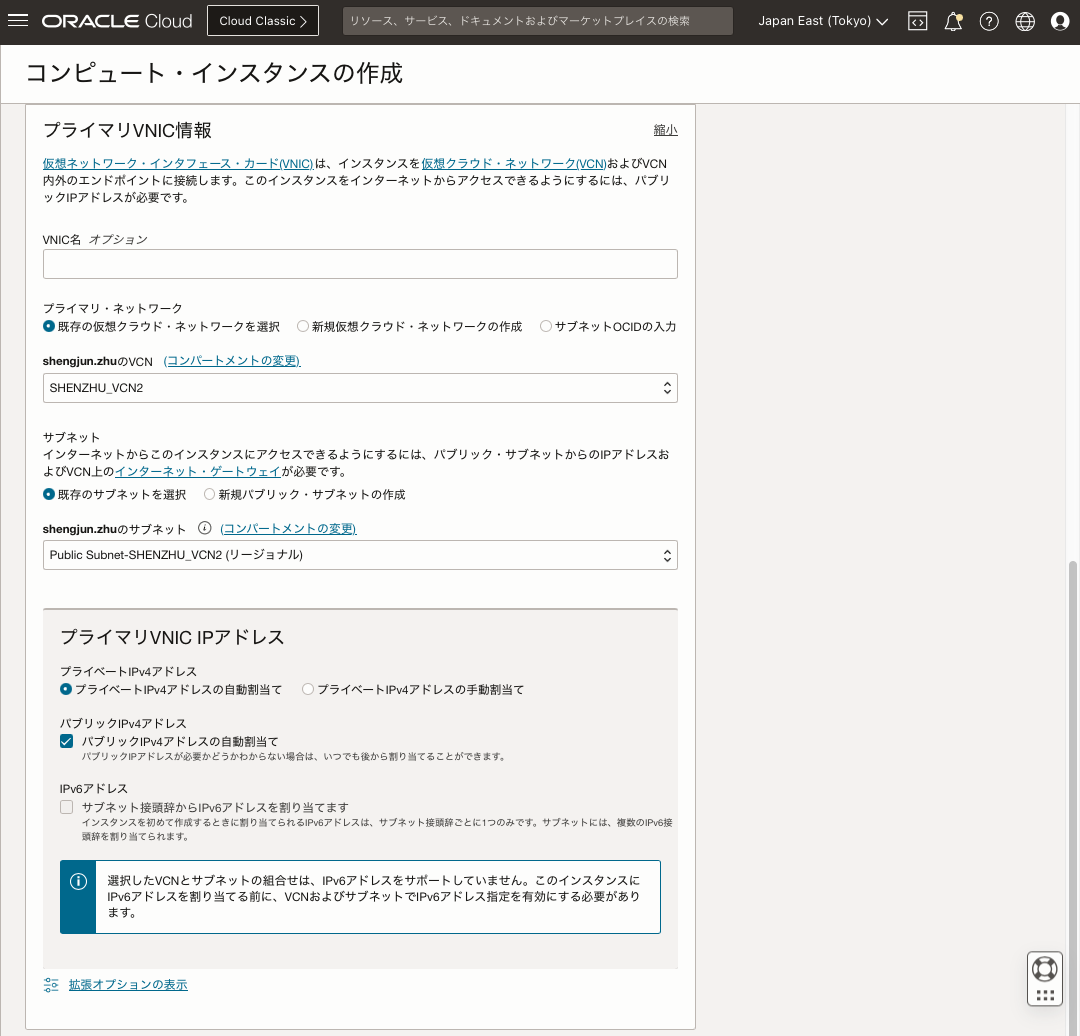
Task: Open the hamburger navigation menu
Action: click(18, 20)
